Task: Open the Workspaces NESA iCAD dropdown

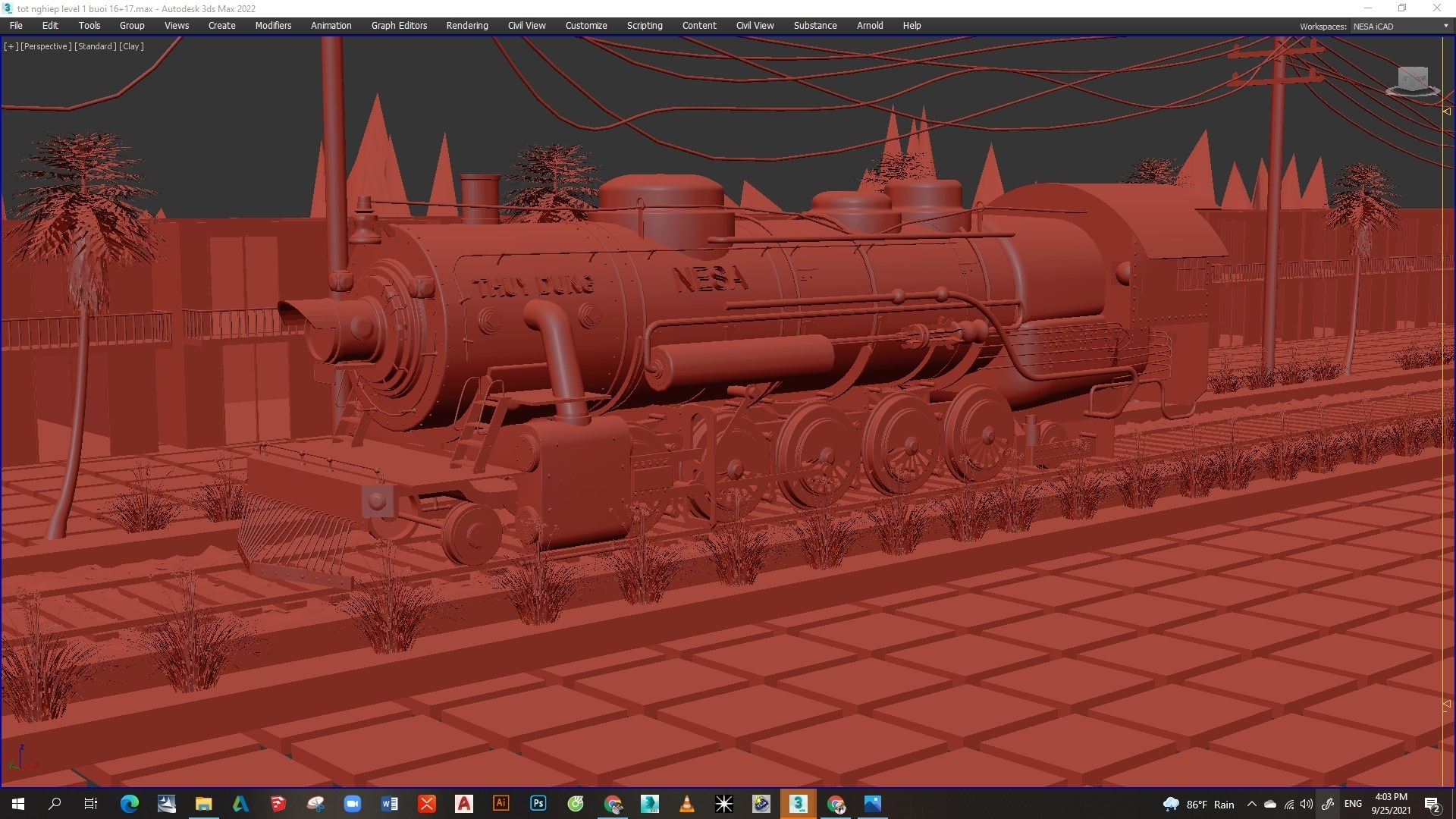Action: click(1401, 26)
